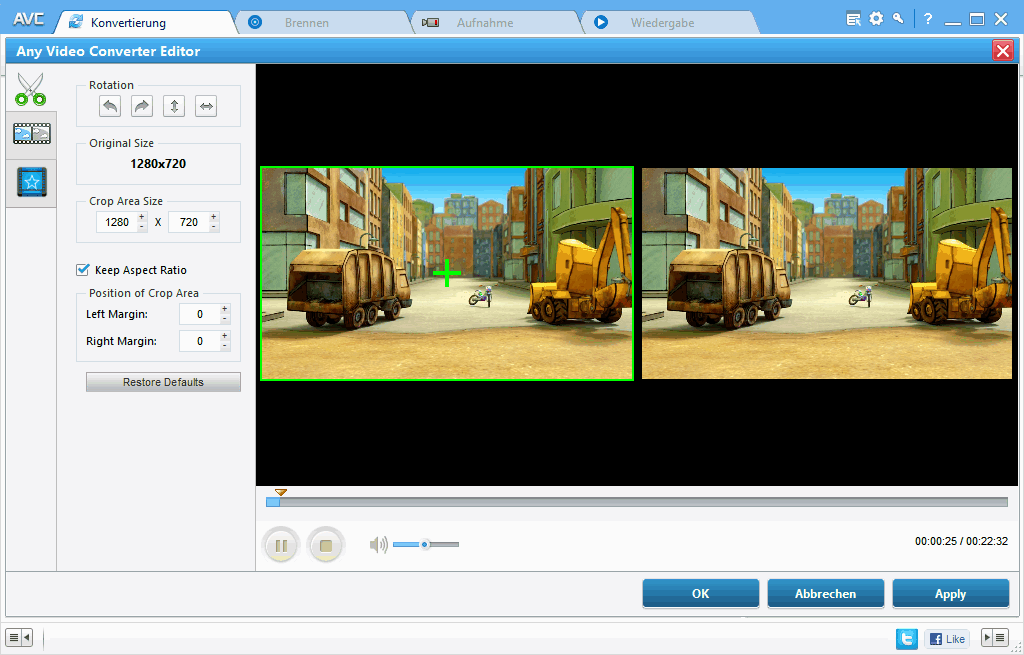Click the video seek progress bar
1024x655 pixels.
click(x=637, y=502)
